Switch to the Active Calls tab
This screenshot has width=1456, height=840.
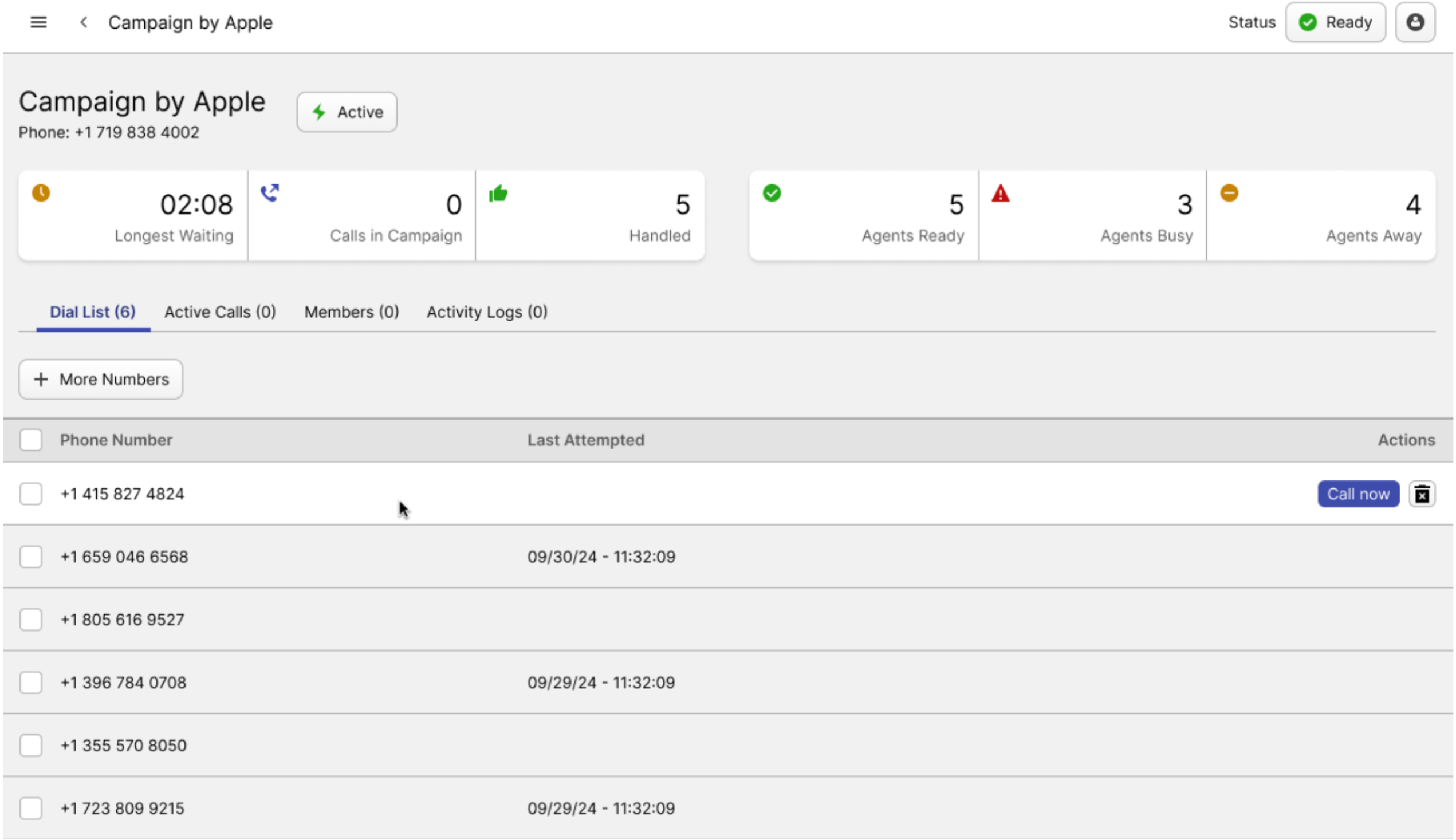[x=220, y=312]
